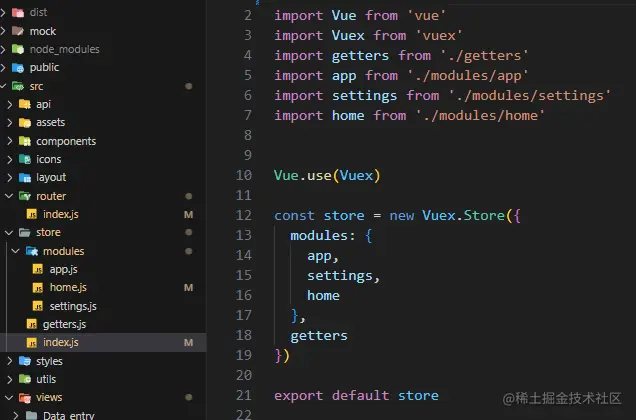This screenshot has height=420, width=636.
Task: Click 'Vuex.Store' on line 12
Action: [463, 215]
